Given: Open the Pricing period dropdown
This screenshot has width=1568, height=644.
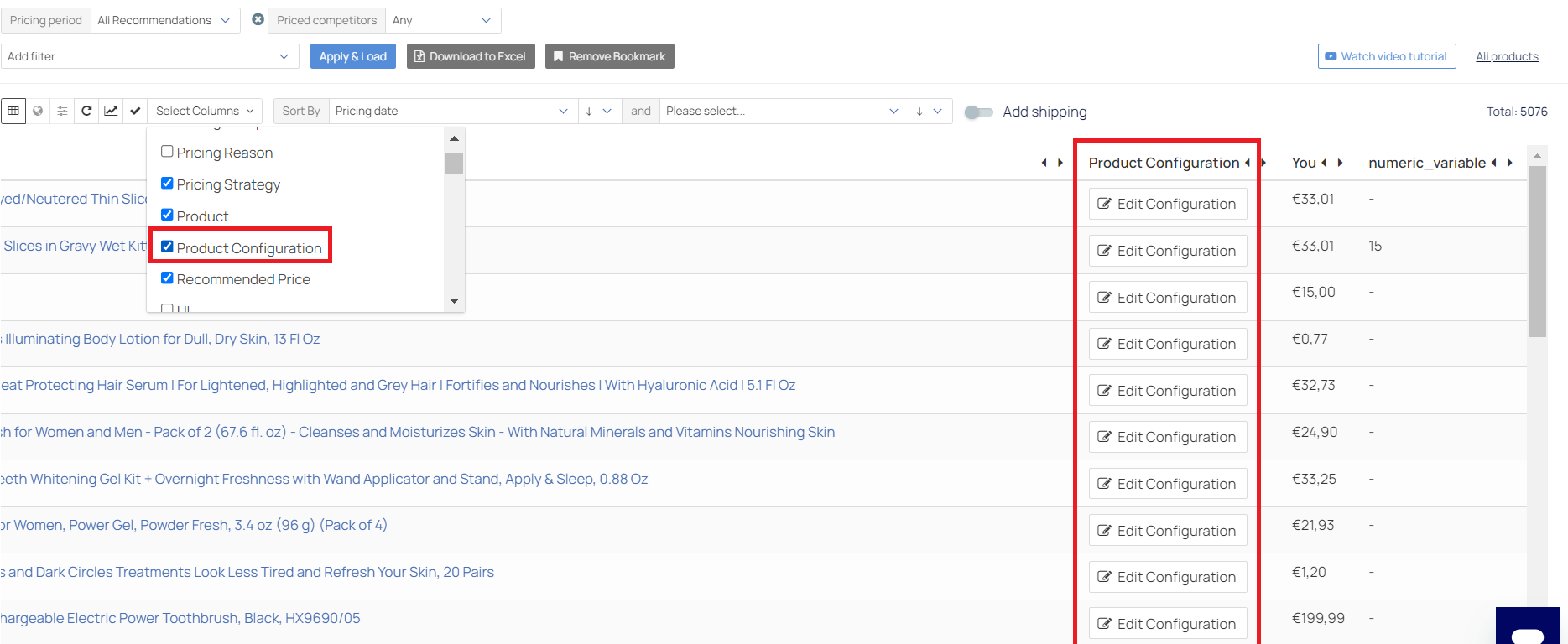Looking at the screenshot, I should tap(165, 20).
